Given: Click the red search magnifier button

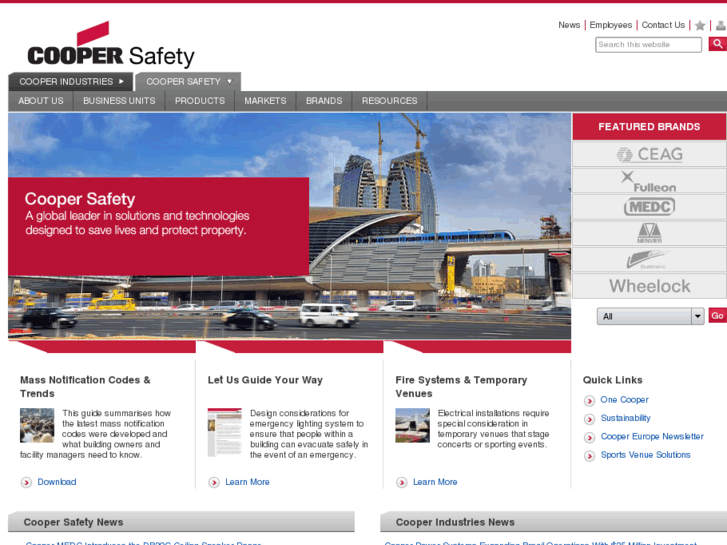Looking at the screenshot, I should (717, 44).
